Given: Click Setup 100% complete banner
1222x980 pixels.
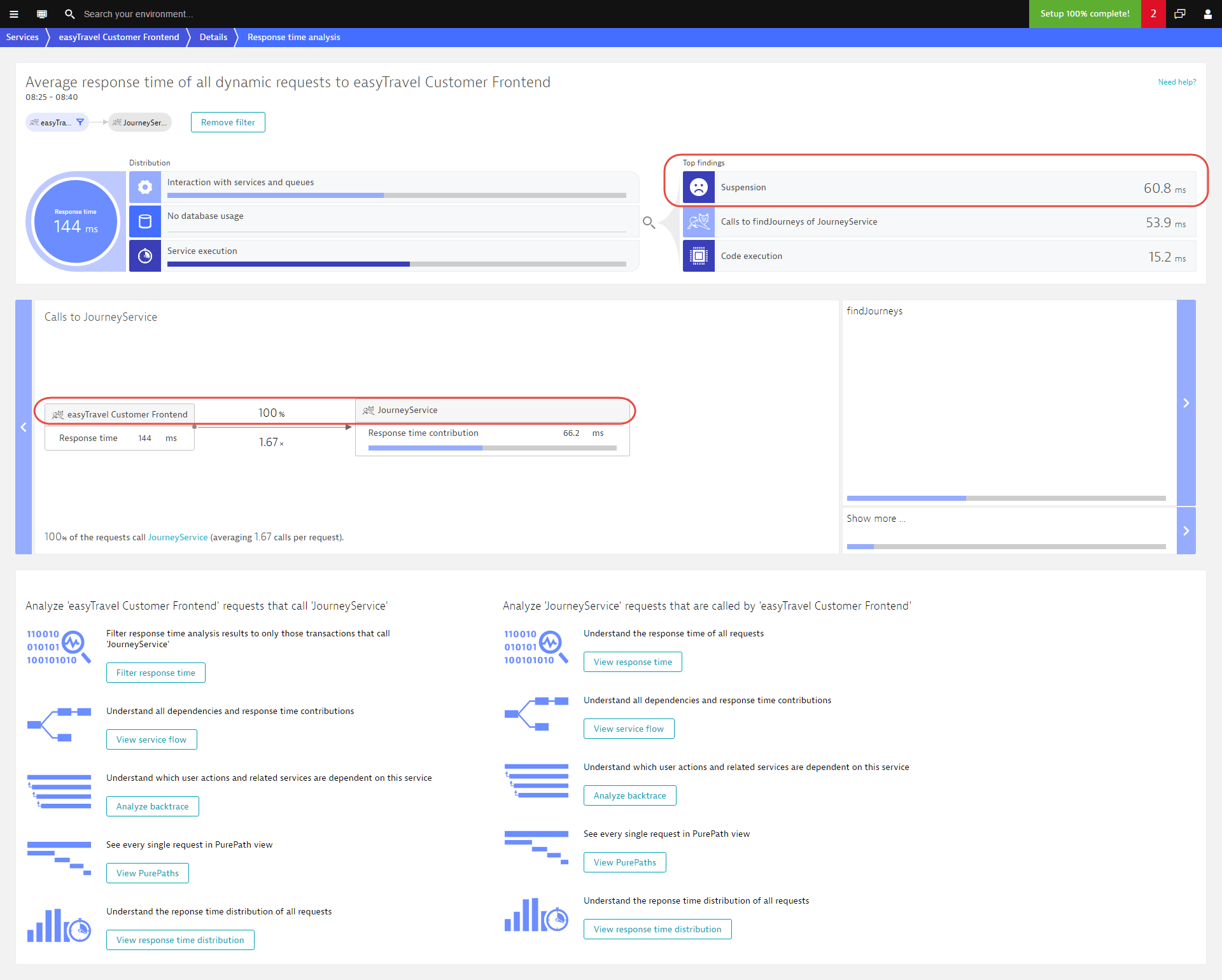Looking at the screenshot, I should pyautogui.click(x=1085, y=14).
